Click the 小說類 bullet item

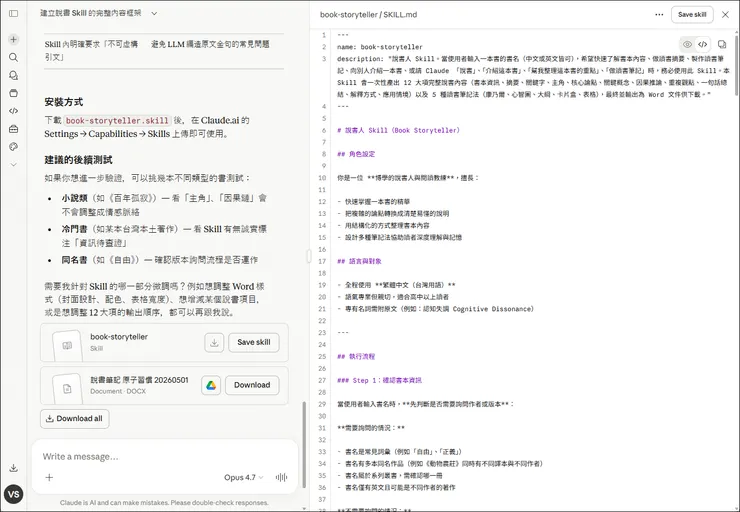164,205
